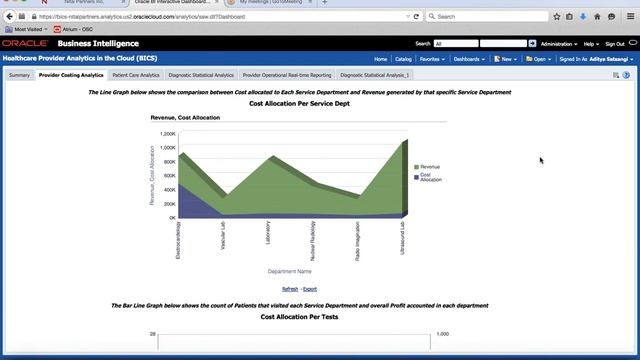
Task: Click the 'Cost Allocation Per Tests' title
Action: (299, 317)
